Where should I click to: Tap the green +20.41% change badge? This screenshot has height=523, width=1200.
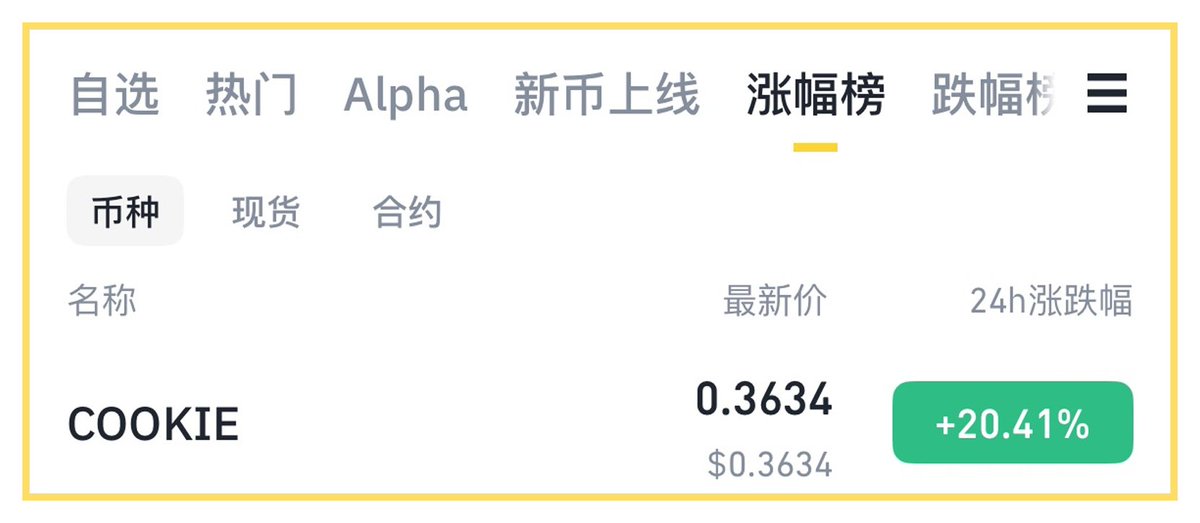tap(1012, 423)
